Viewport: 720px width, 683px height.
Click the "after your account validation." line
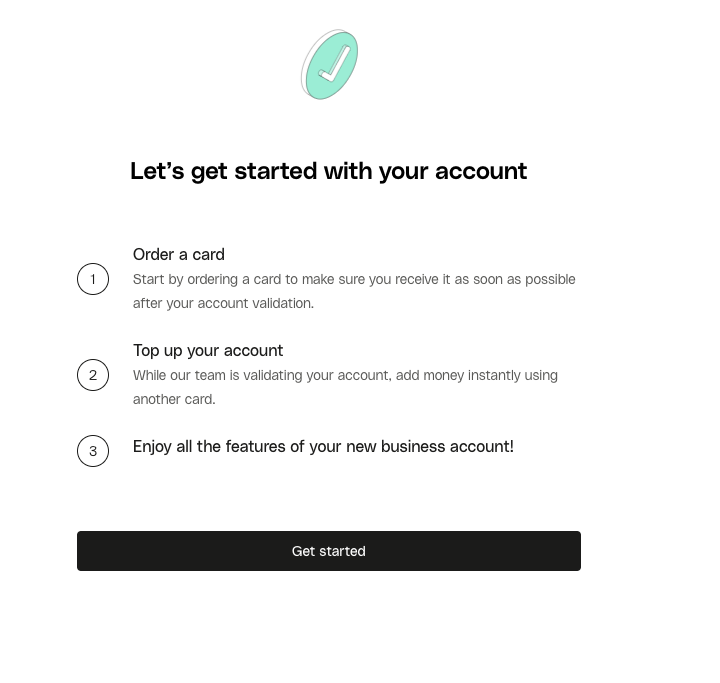(223, 304)
